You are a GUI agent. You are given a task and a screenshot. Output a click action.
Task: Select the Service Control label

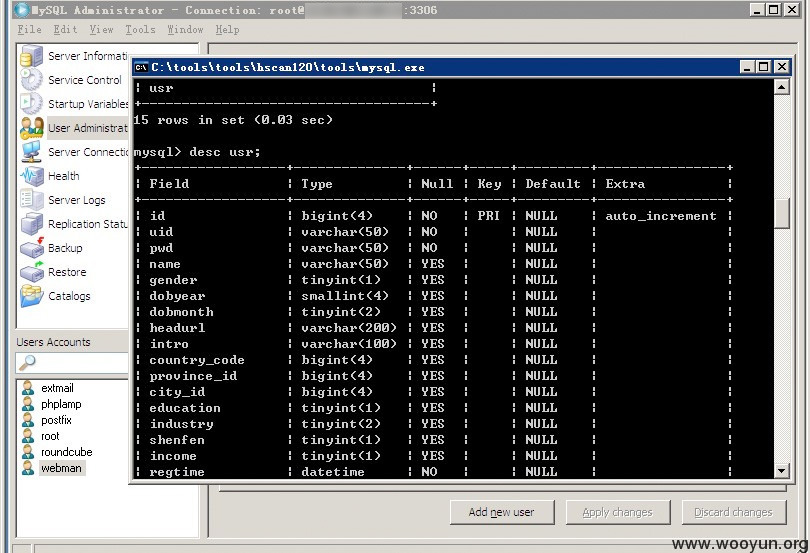(x=85, y=80)
